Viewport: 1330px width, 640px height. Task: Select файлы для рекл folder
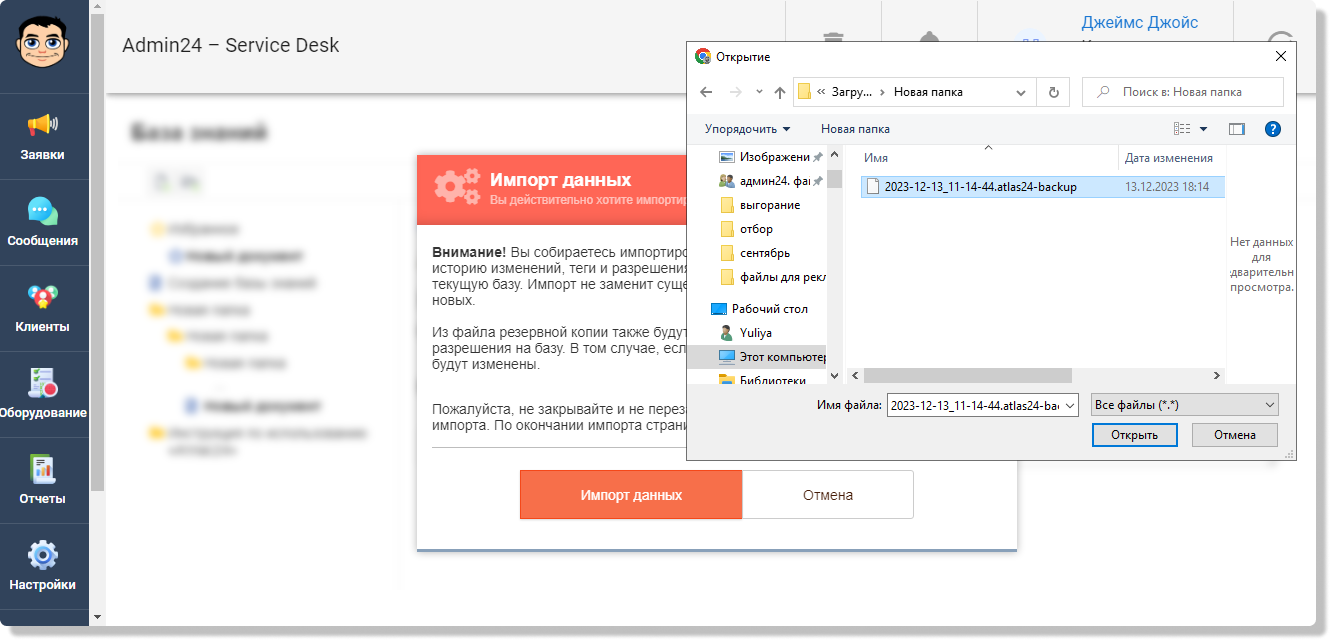[773, 277]
